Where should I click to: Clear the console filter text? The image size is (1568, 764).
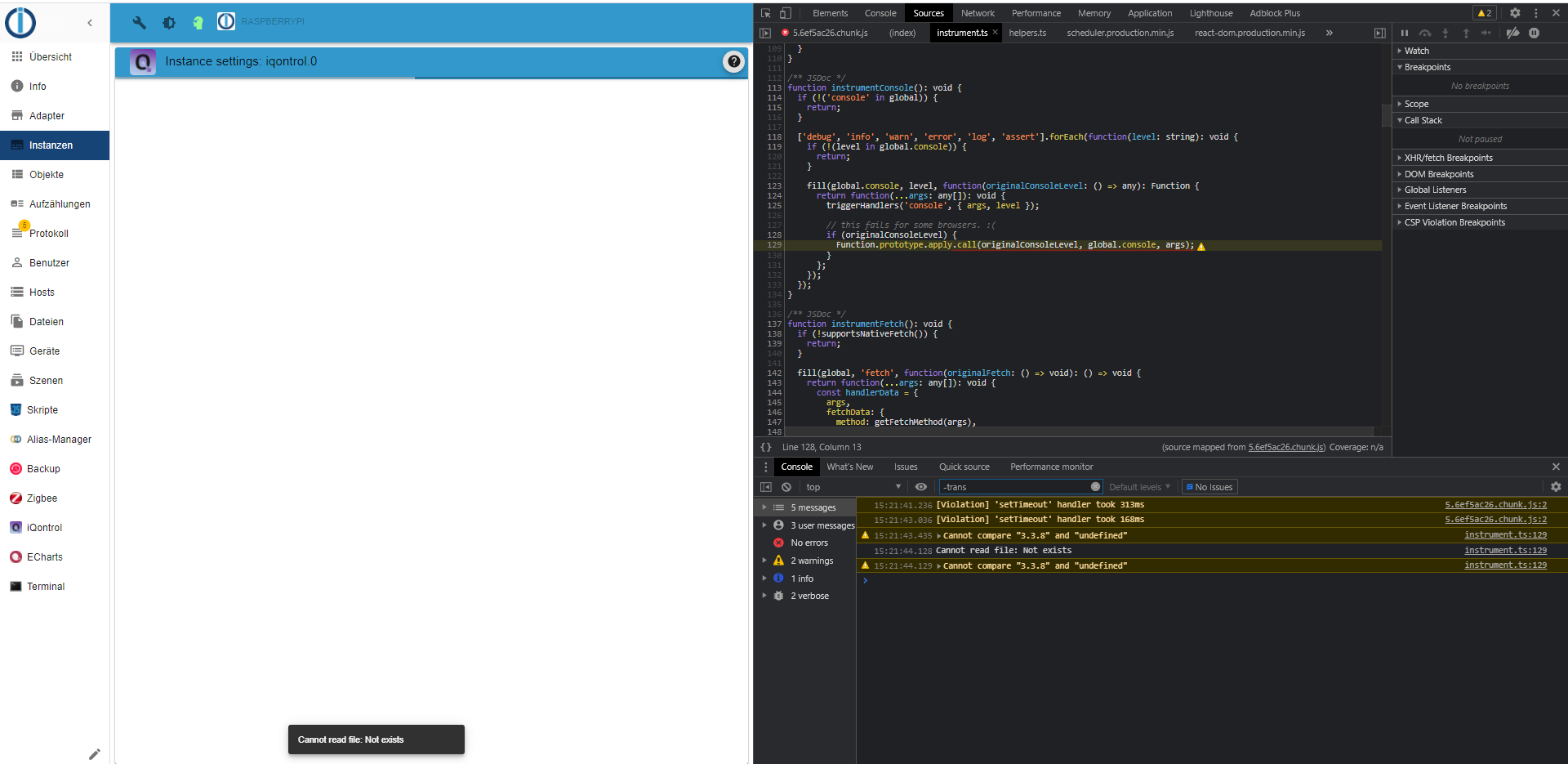point(1095,487)
